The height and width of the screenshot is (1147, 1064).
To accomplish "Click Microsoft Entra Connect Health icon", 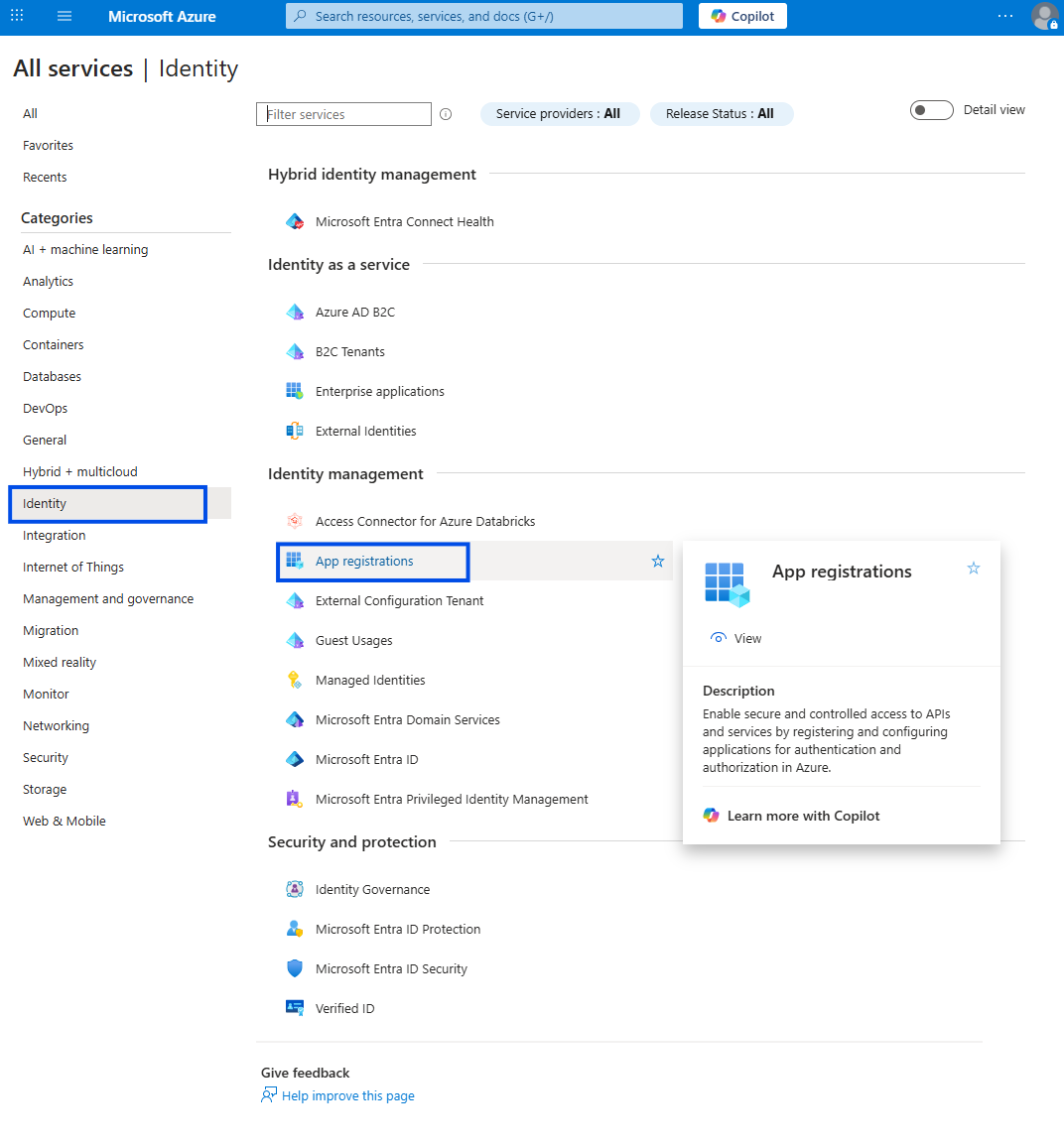I will pyautogui.click(x=294, y=221).
